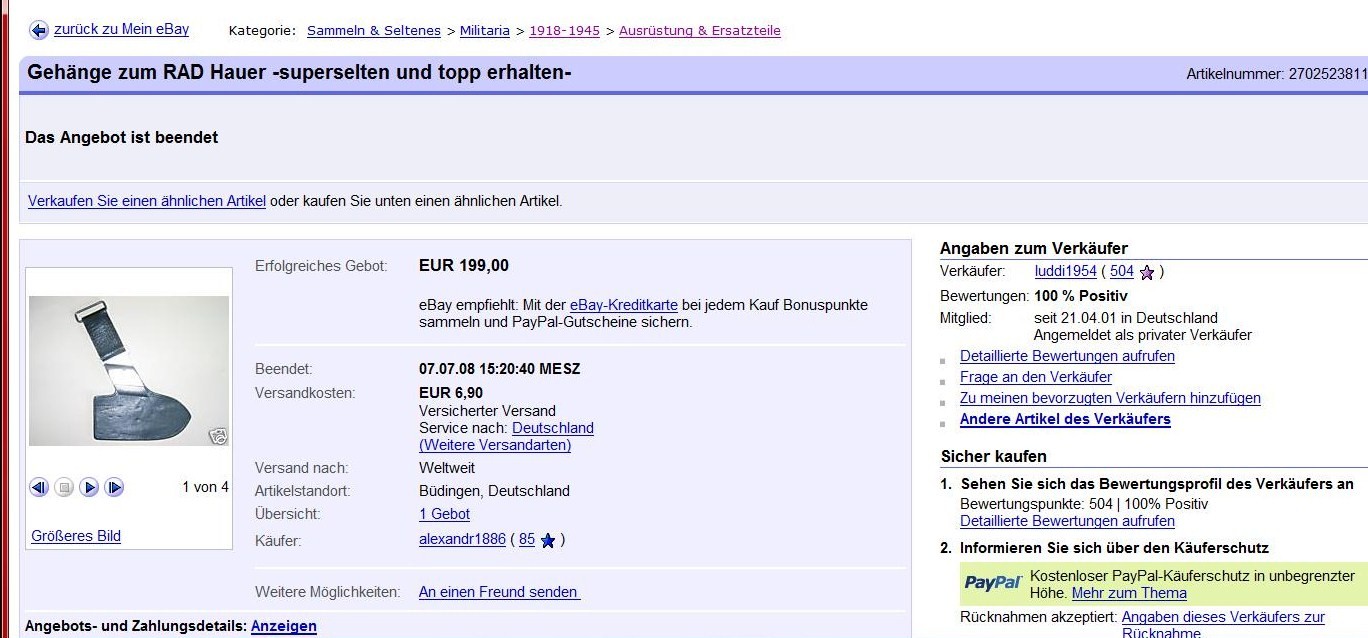This screenshot has width=1368, height=638.
Task: Click seller's purple feedback star icon
Action: tap(1147, 272)
